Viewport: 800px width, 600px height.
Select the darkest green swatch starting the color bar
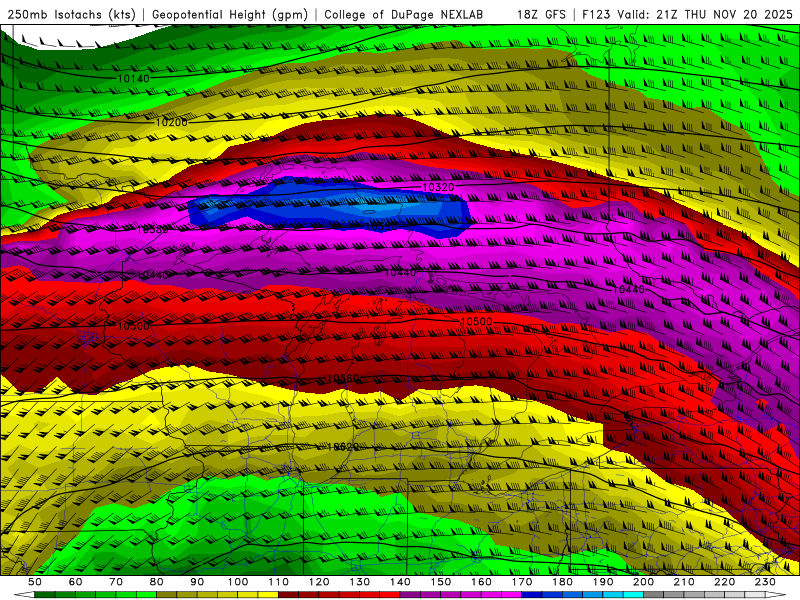click(45, 595)
